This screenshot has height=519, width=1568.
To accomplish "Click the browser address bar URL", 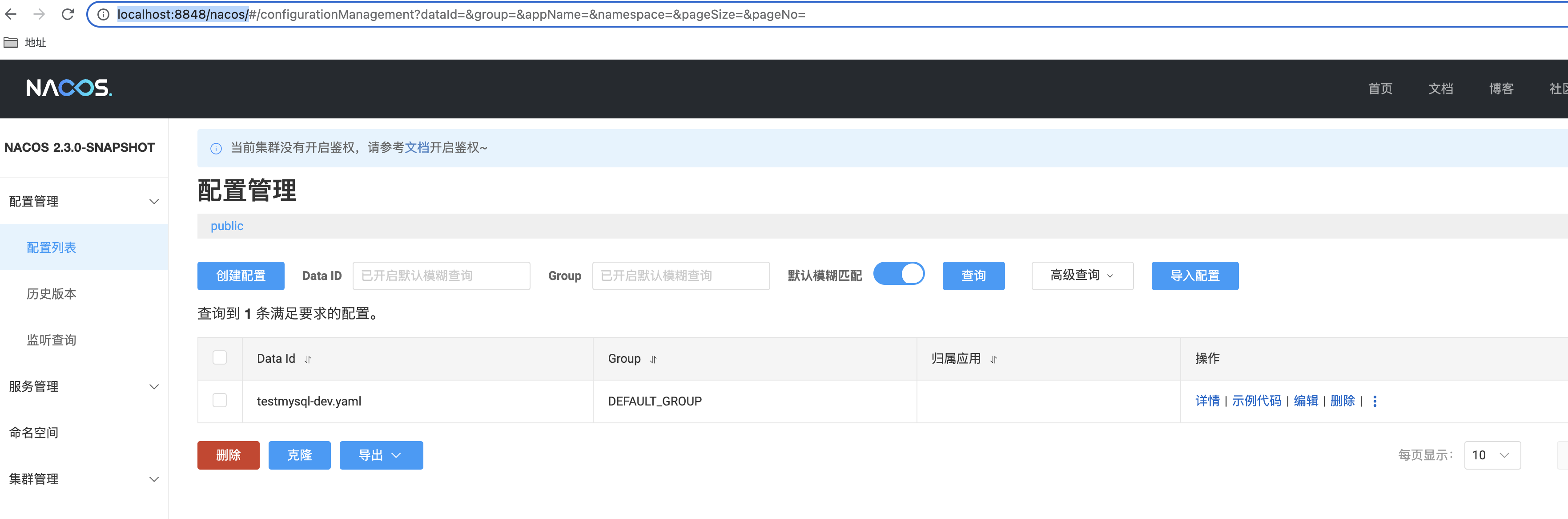I will pyautogui.click(x=461, y=14).
